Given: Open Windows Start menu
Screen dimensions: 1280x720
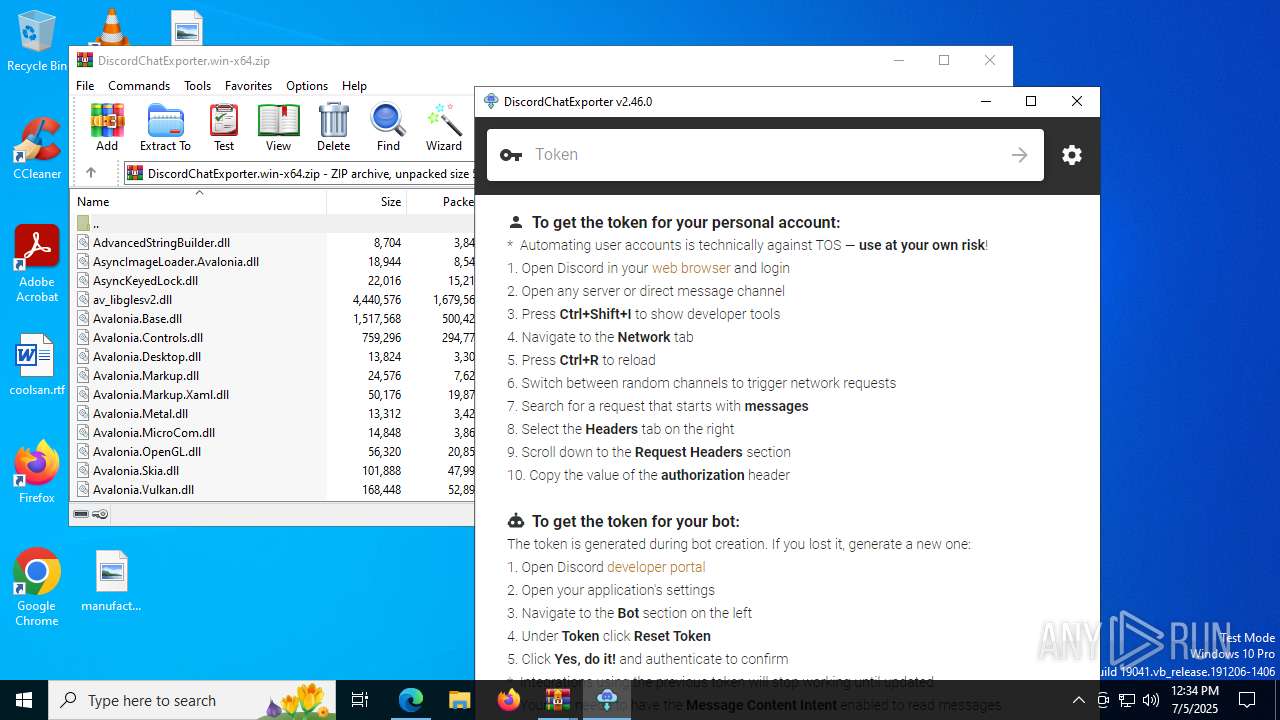Looking at the screenshot, I should click(24, 700).
